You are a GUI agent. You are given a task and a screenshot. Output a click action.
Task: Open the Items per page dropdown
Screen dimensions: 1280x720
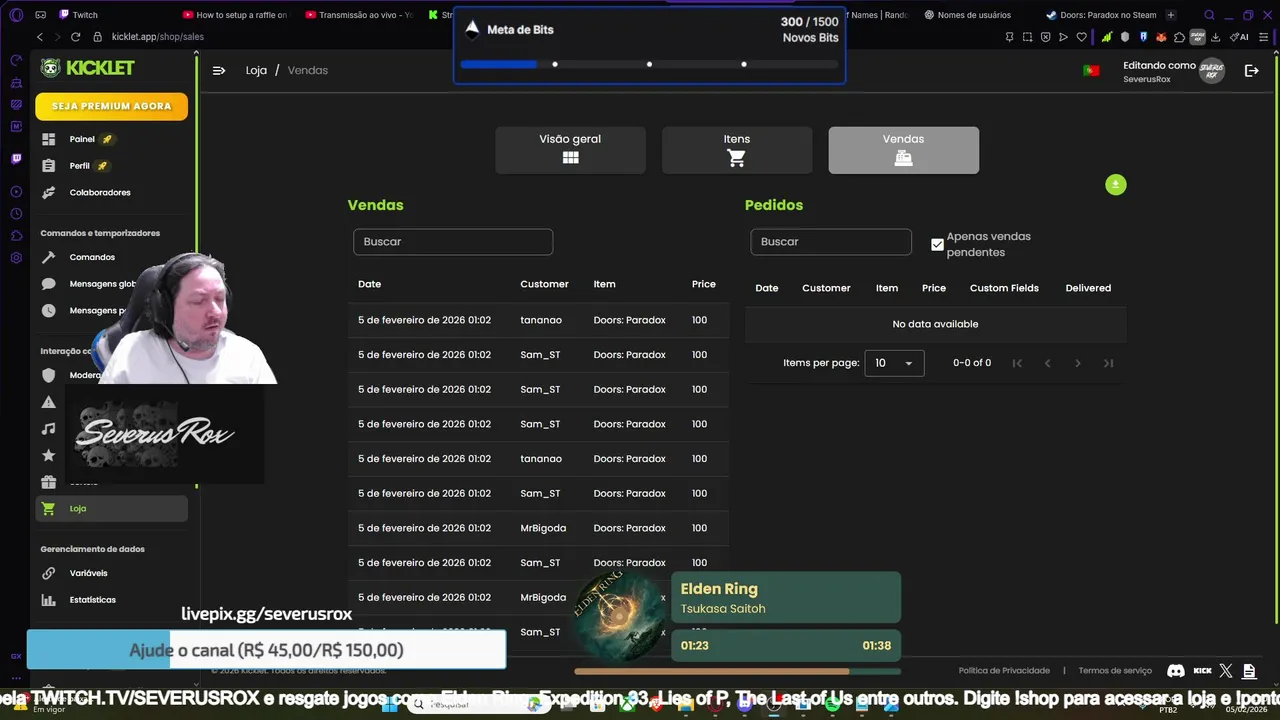point(894,363)
